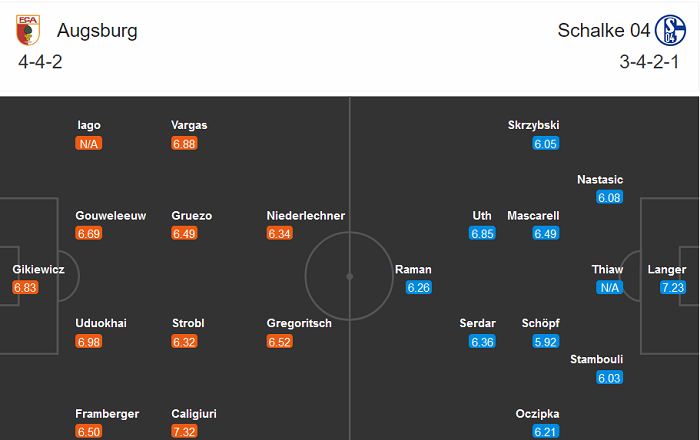Screen dimensions: 700x440
Task: Click Caligiuri's 7.32 rating badge
Action: pos(184,431)
